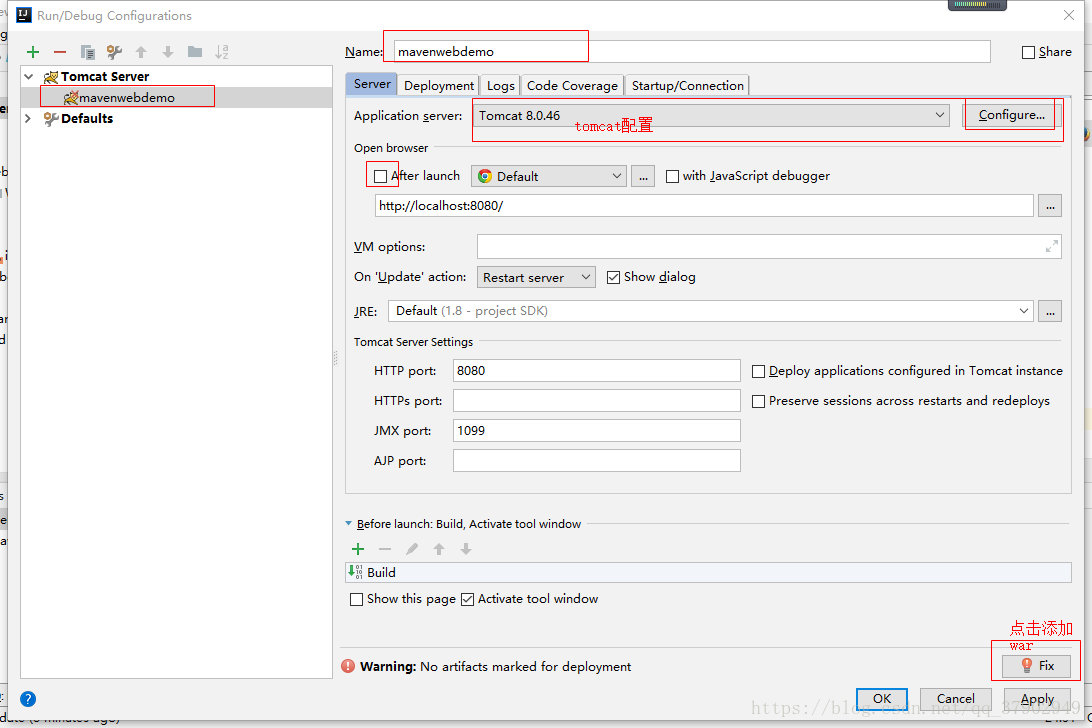The image size is (1092, 728).
Task: Click the Name input field
Action: pos(692,52)
